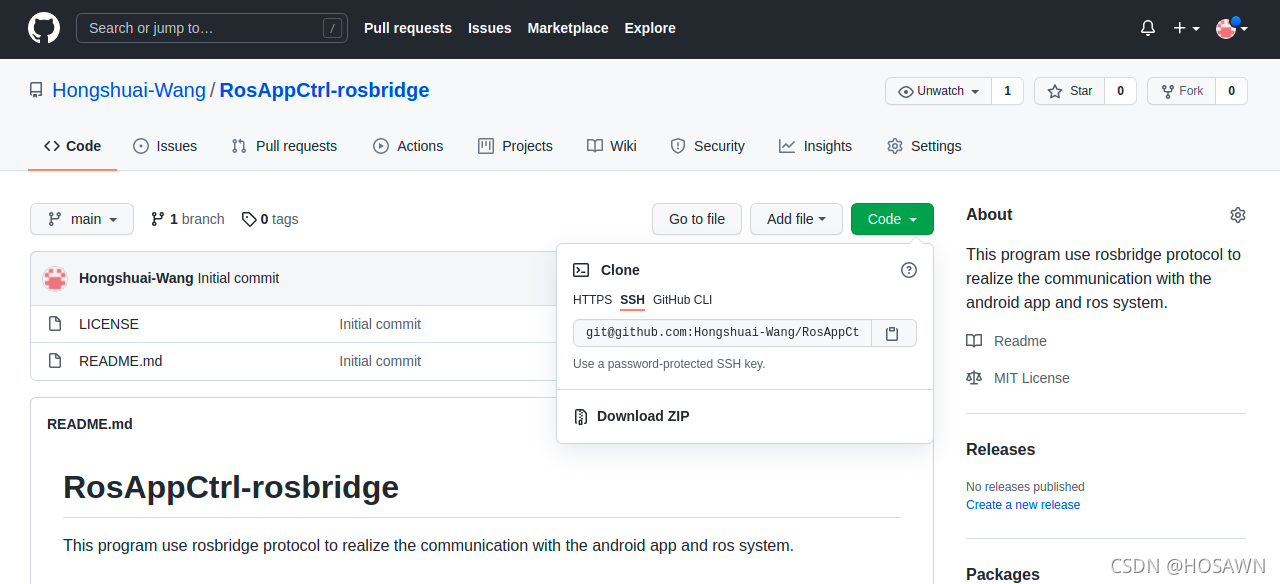Switch to the Actions tab
The height and width of the screenshot is (584, 1280).
click(408, 146)
